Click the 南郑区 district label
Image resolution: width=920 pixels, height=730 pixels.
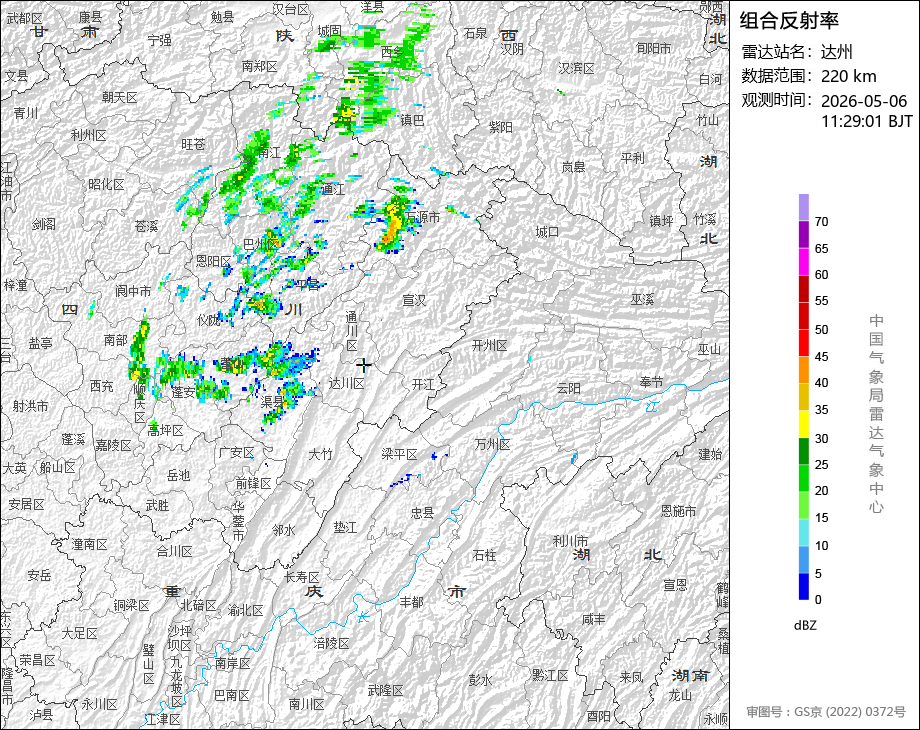[259, 66]
